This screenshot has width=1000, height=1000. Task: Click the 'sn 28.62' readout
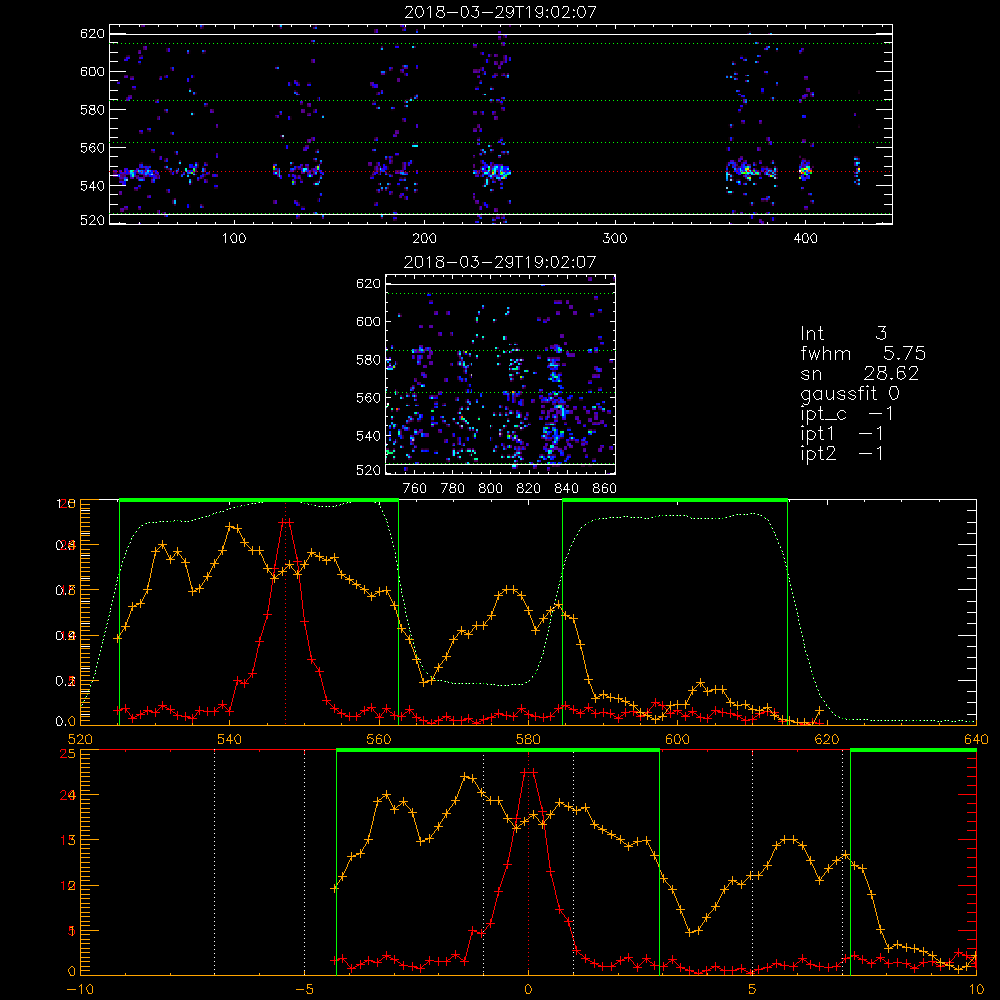coord(860,373)
